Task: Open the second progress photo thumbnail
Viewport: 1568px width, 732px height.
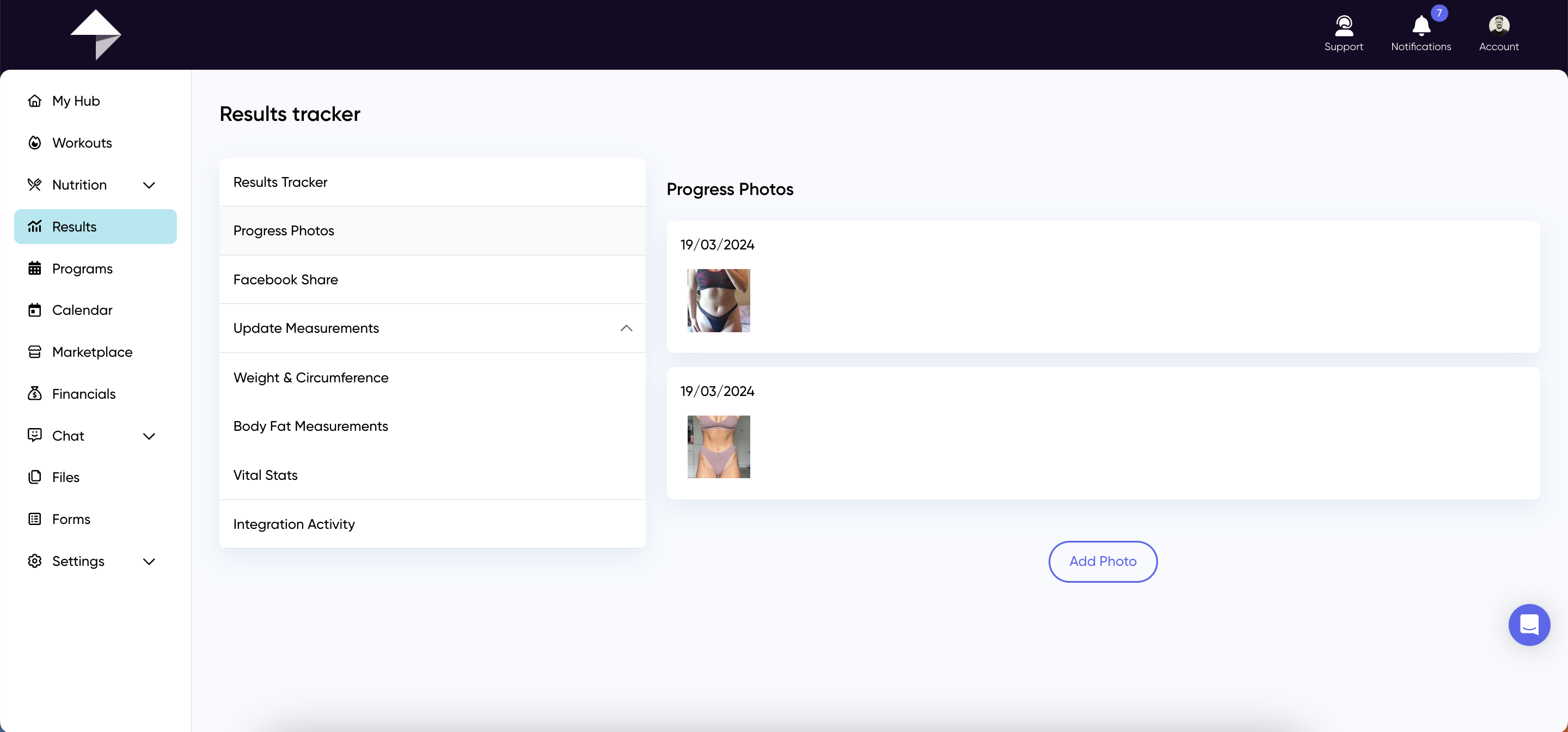Action: point(718,447)
